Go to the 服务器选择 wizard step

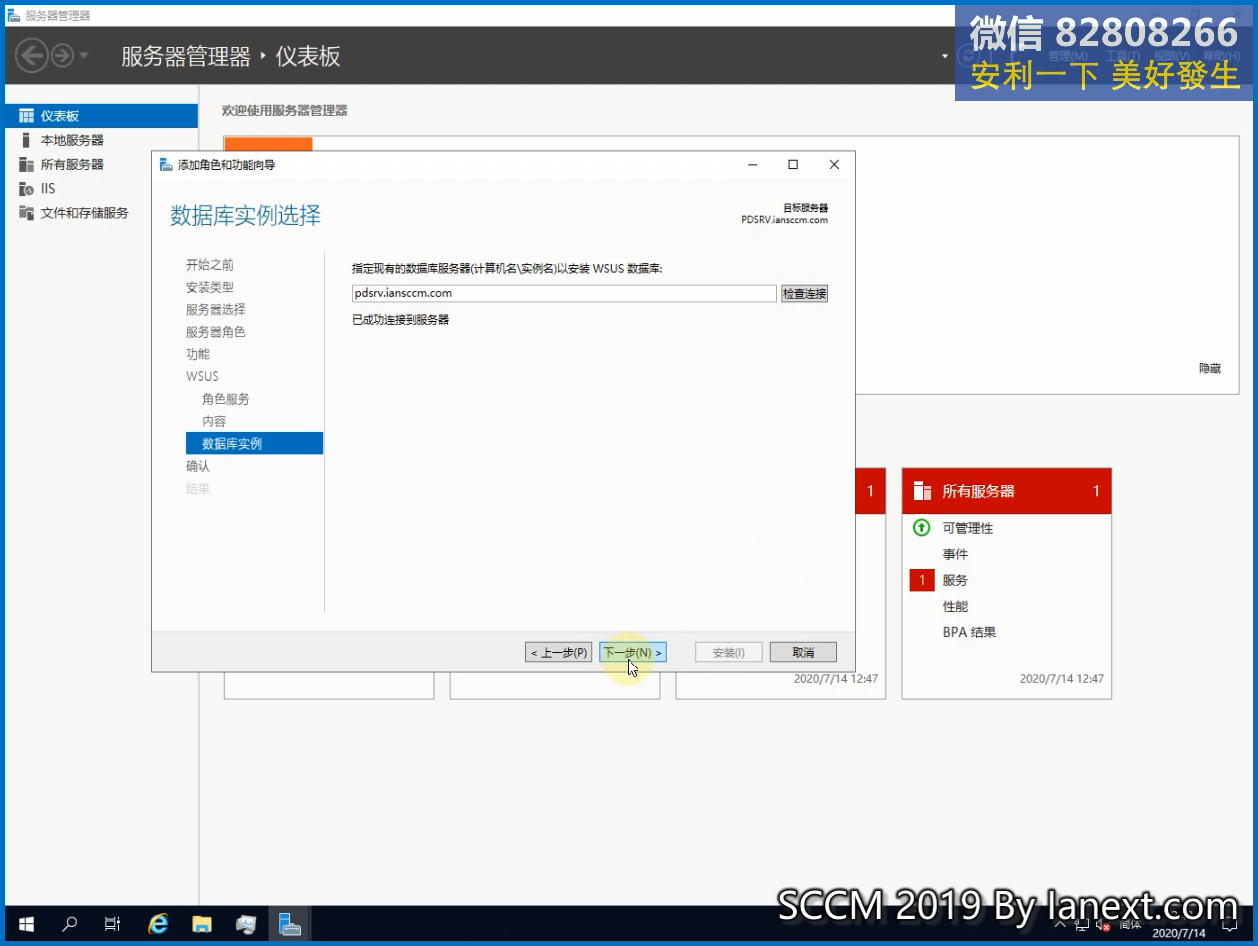click(215, 310)
